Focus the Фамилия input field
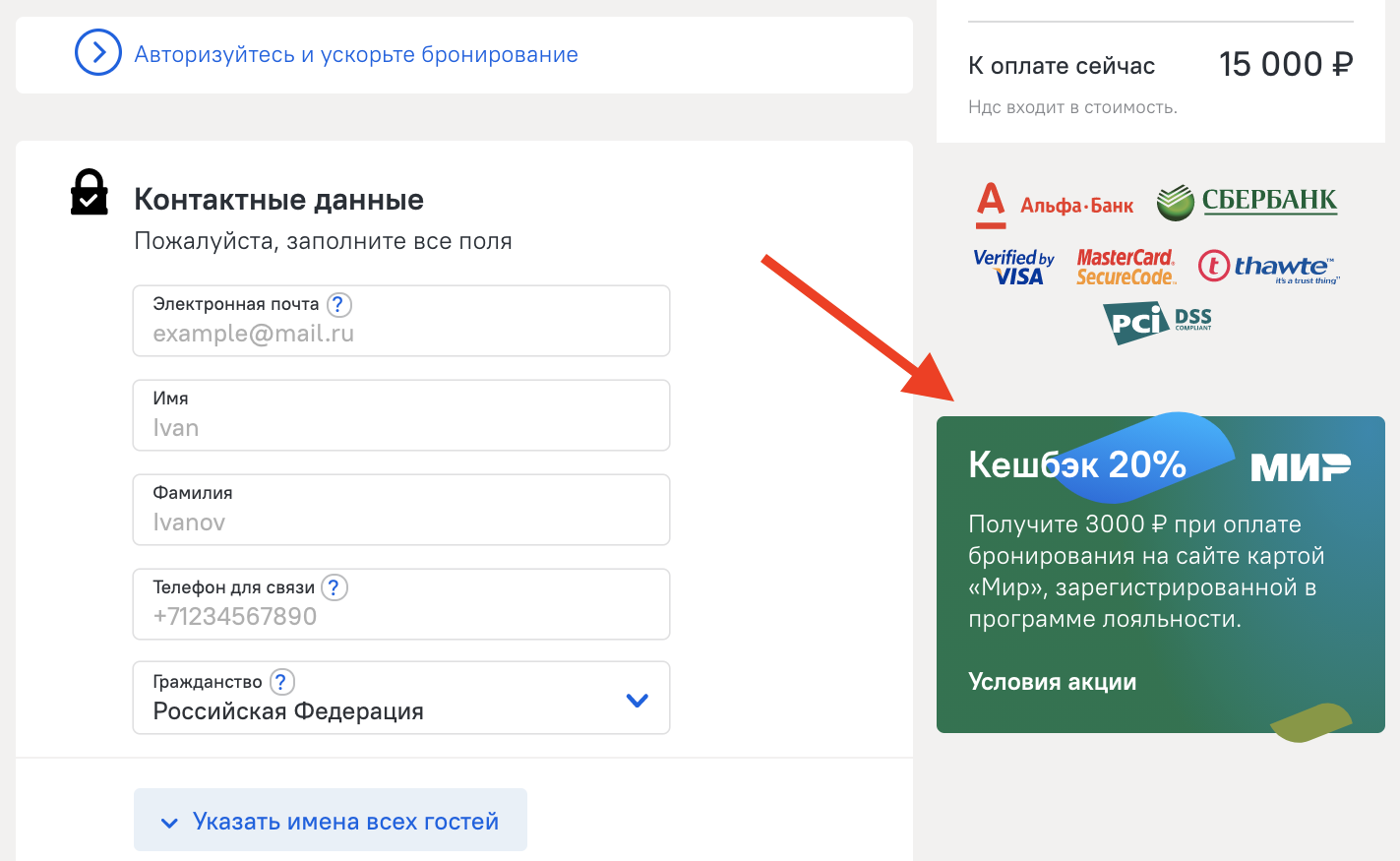 401,523
